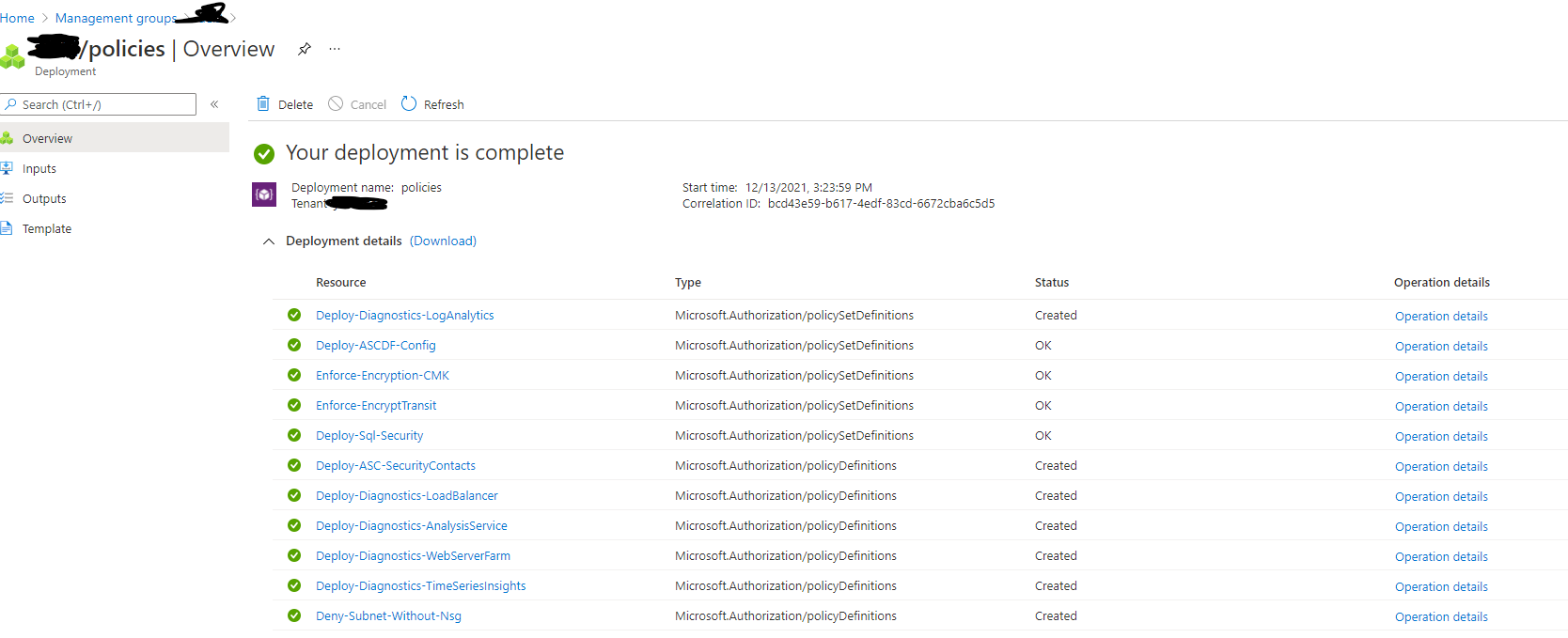Screen dimensions: 1568x638
Task: Open the Deploy-ASCDF-Config resource link
Action: 376,345
